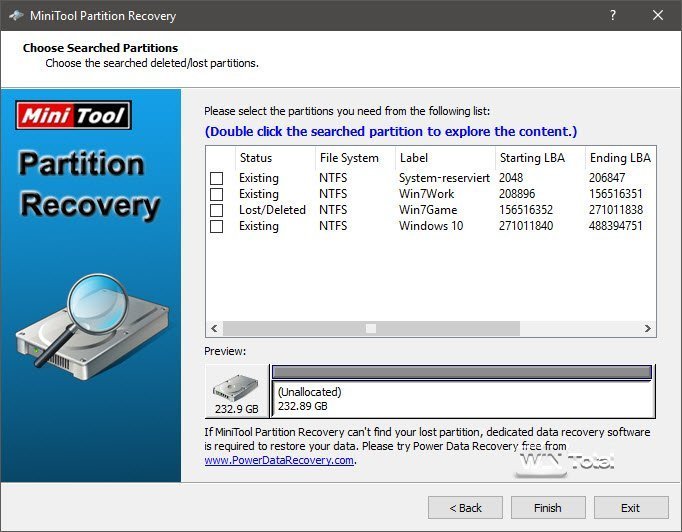Click starting LBA value 2048

tap(511, 178)
